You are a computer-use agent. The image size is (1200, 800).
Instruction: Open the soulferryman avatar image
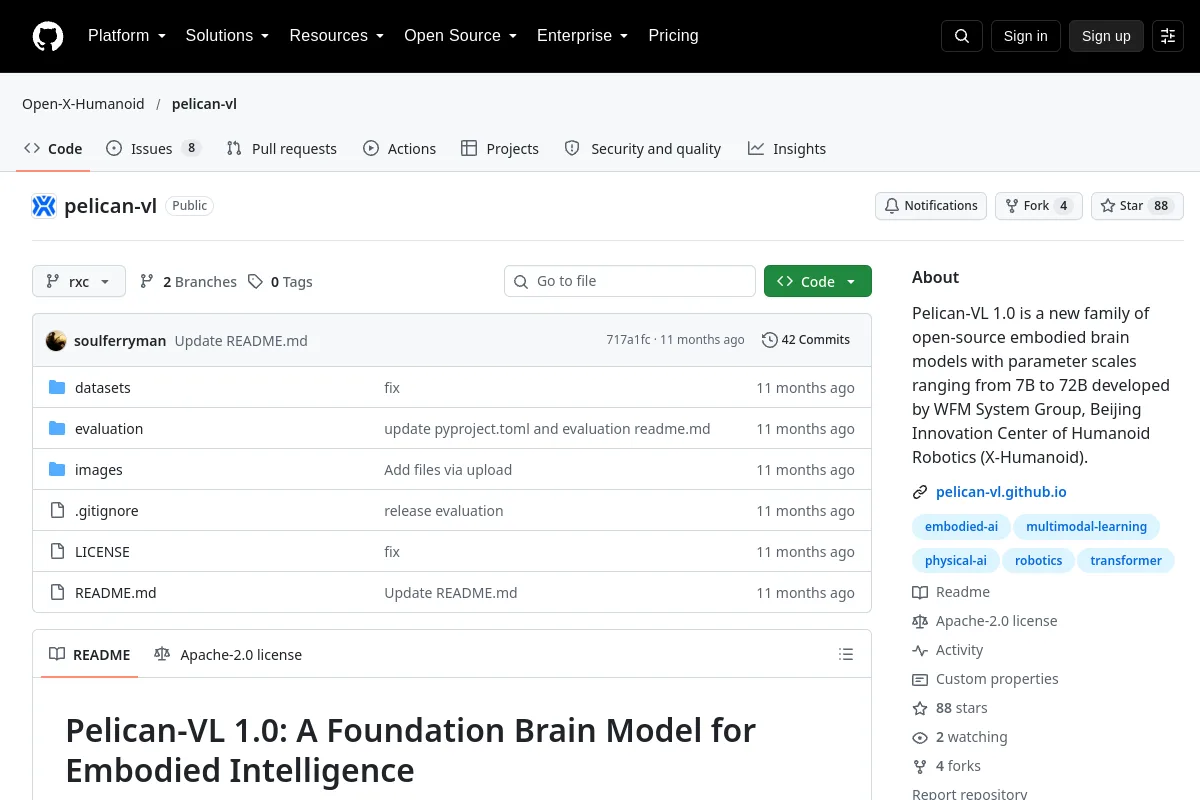tap(56, 340)
